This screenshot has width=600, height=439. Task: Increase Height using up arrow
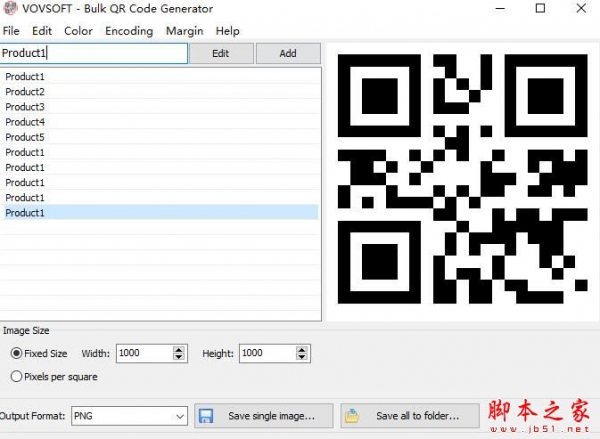click(x=302, y=349)
